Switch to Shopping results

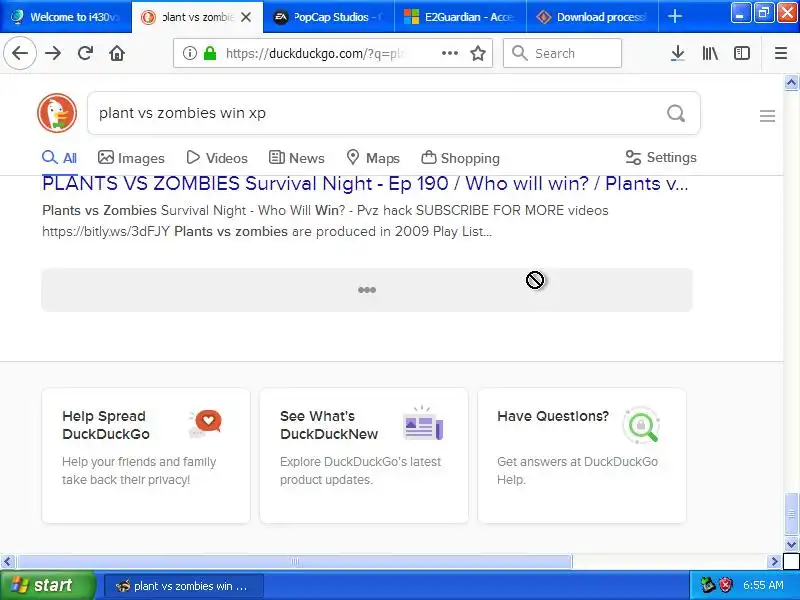pyautogui.click(x=460, y=158)
